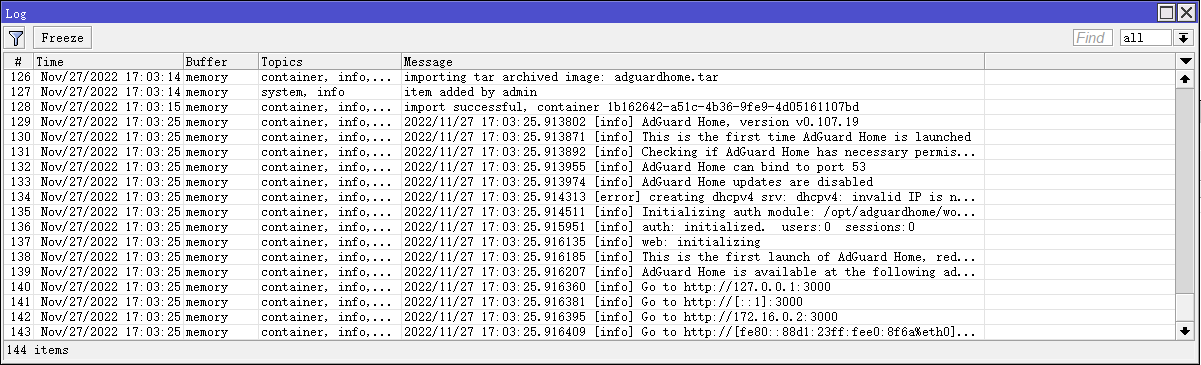
Task: Maximize the Log window
Action: 1167,12
